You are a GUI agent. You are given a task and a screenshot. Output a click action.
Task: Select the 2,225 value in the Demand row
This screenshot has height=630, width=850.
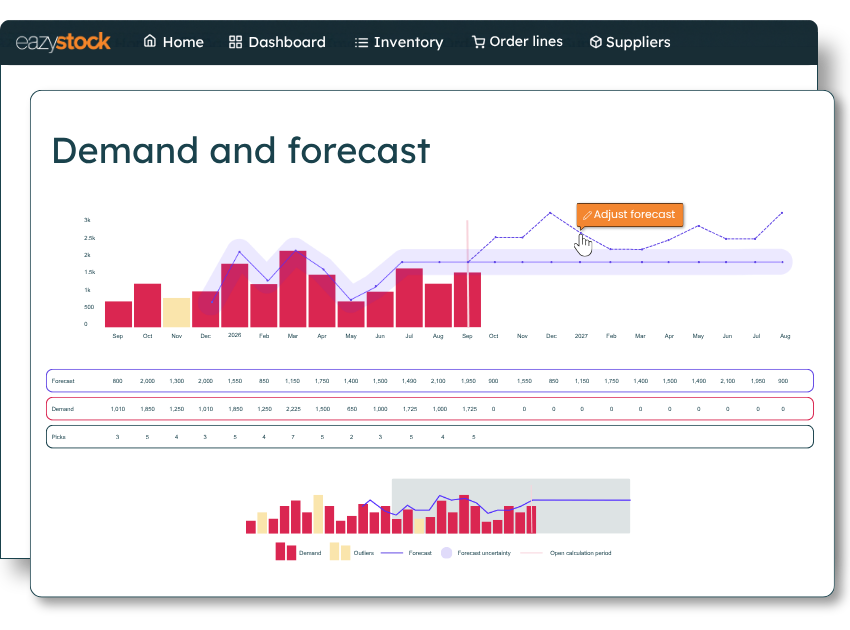point(293,409)
